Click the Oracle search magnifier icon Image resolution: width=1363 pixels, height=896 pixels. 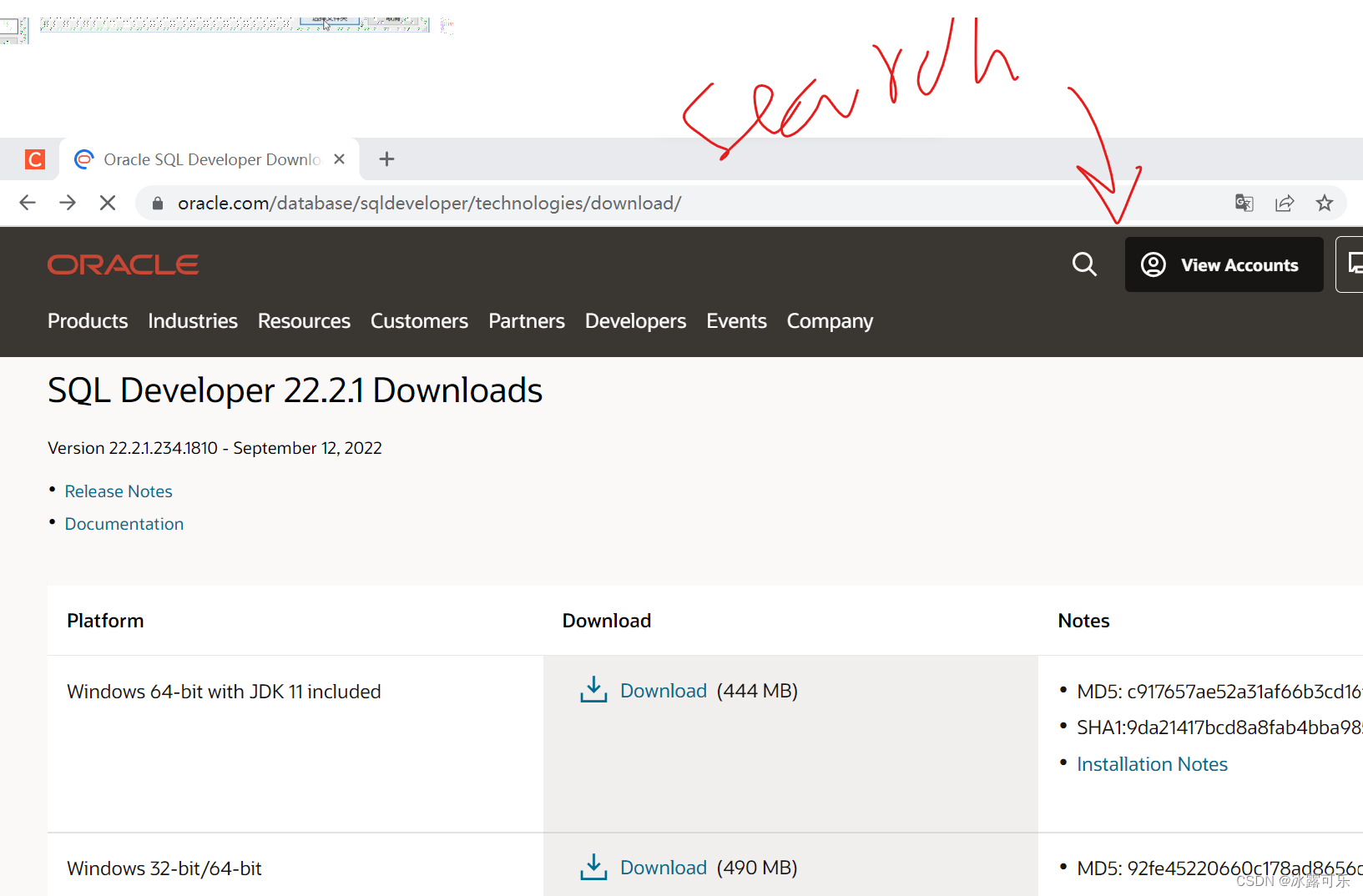[x=1084, y=264]
